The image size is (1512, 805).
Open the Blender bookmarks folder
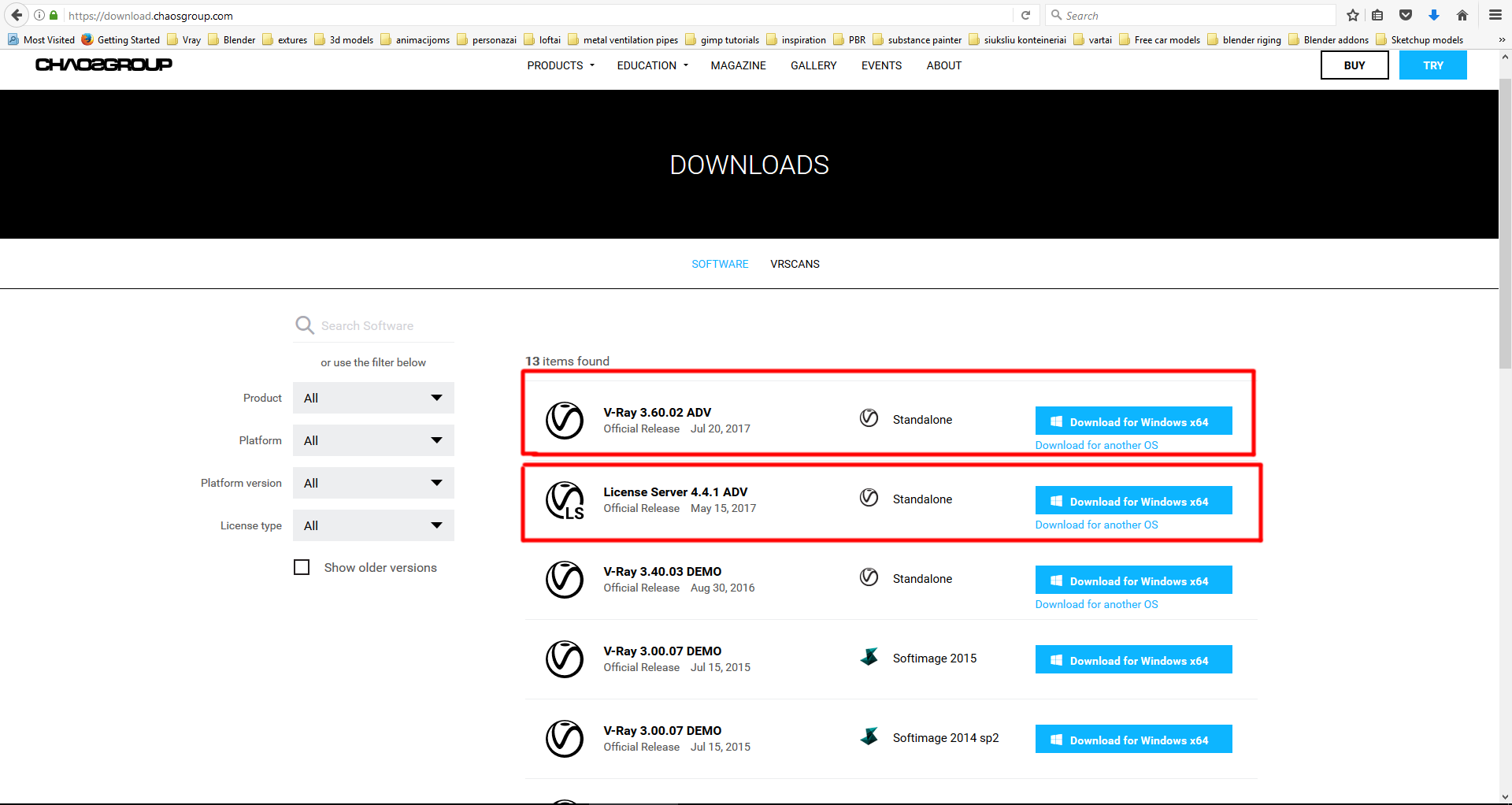[x=232, y=39]
